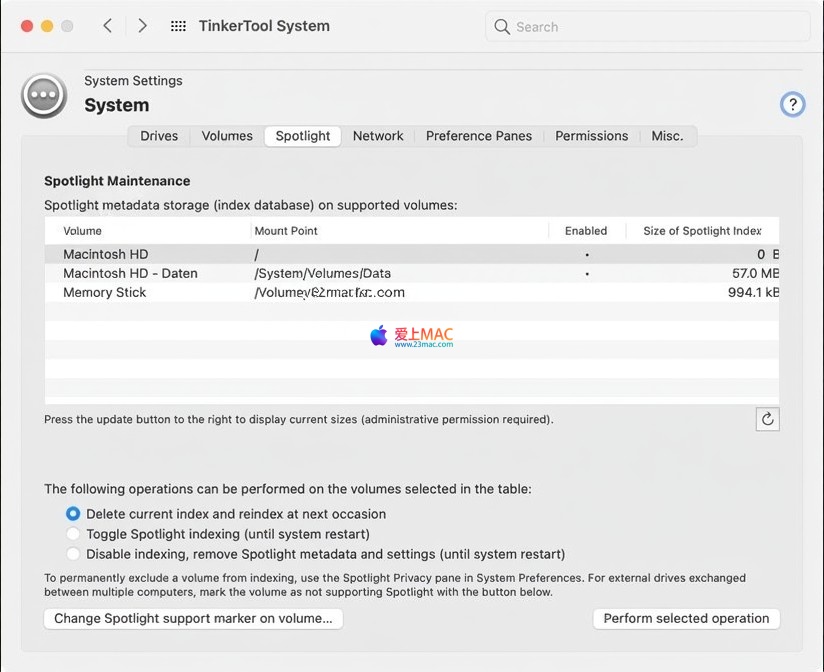Image resolution: width=824 pixels, height=672 pixels.
Task: Click the search magnifying glass icon
Action: pos(502,27)
